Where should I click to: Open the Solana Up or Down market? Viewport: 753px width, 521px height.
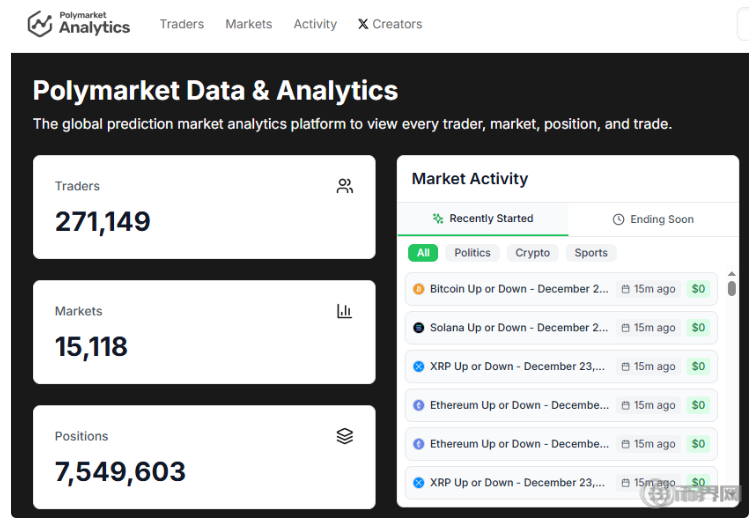coord(518,328)
